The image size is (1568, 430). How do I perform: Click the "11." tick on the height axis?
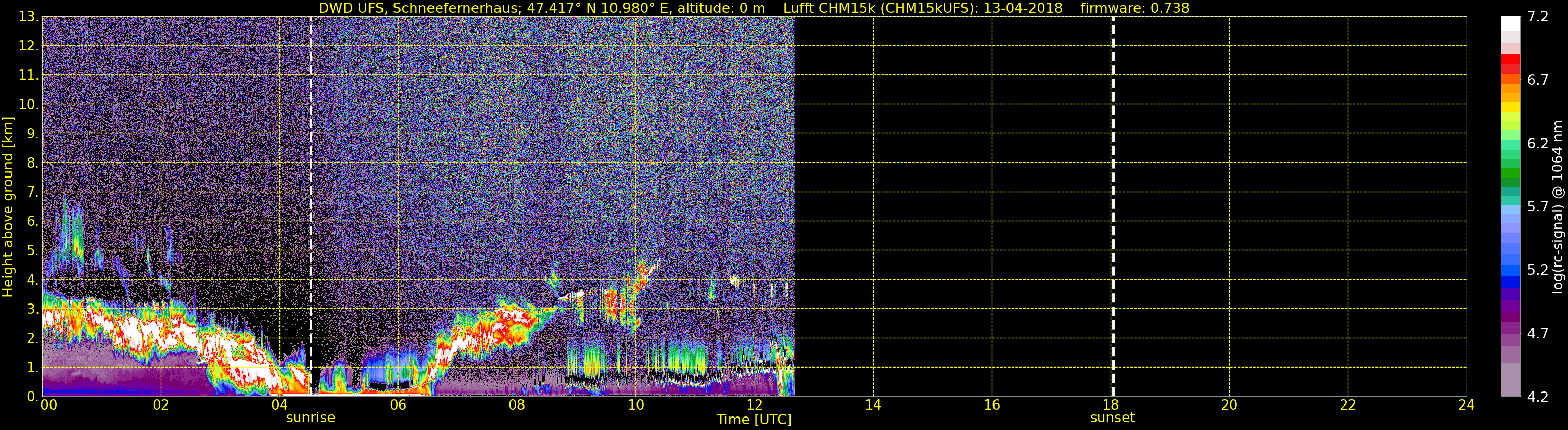point(29,75)
